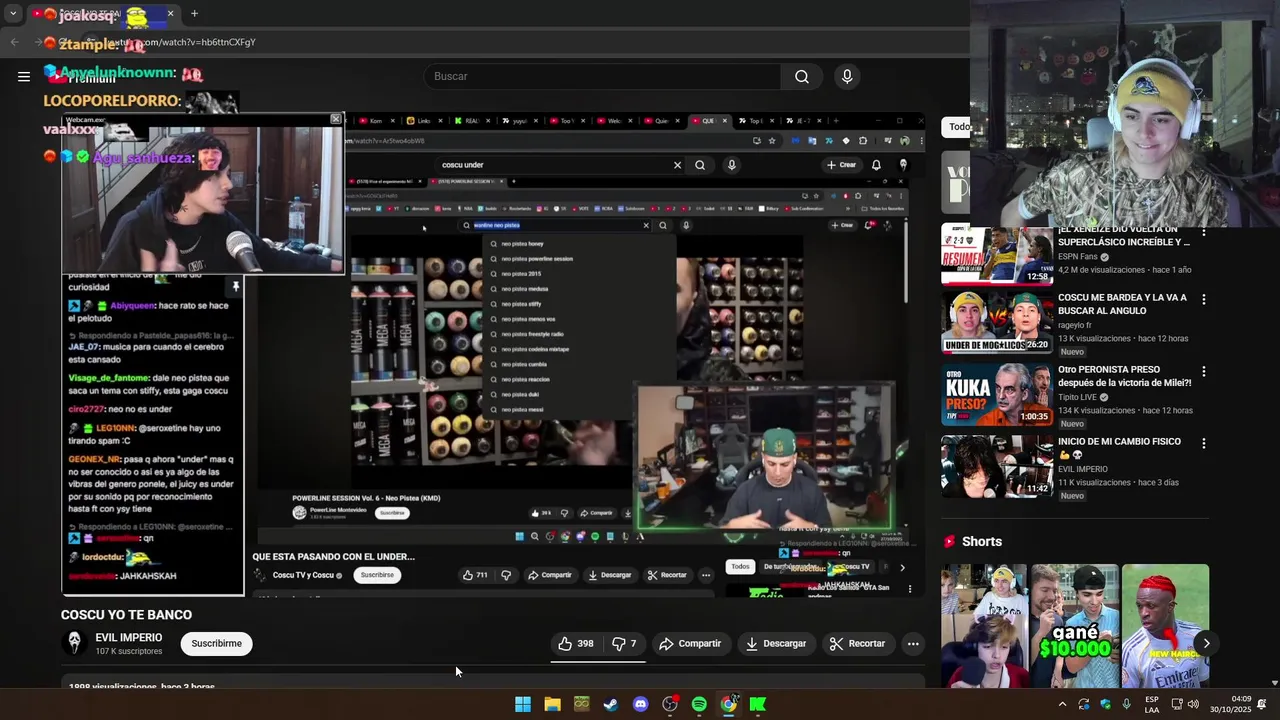1280x720 pixels.
Task: Open INICIO DE MI CAMBIO FISICO thumbnail
Action: point(997,466)
